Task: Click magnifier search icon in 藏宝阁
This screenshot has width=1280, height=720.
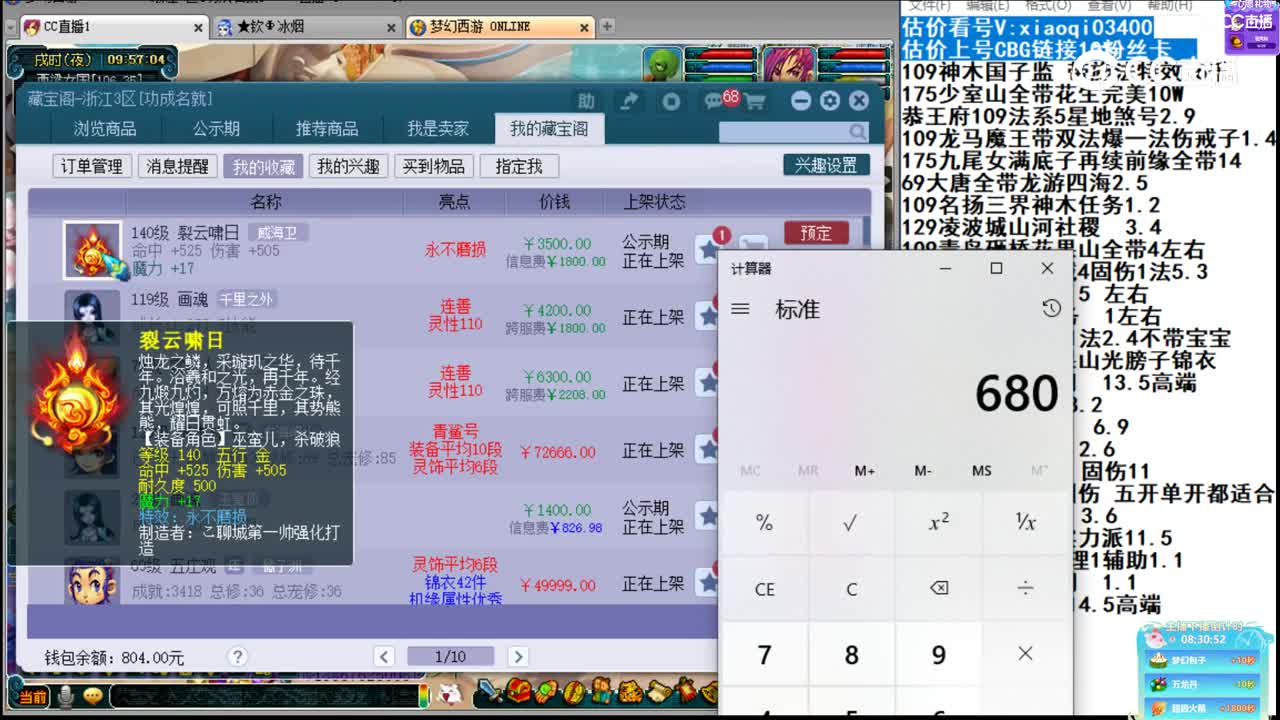Action: (x=858, y=131)
